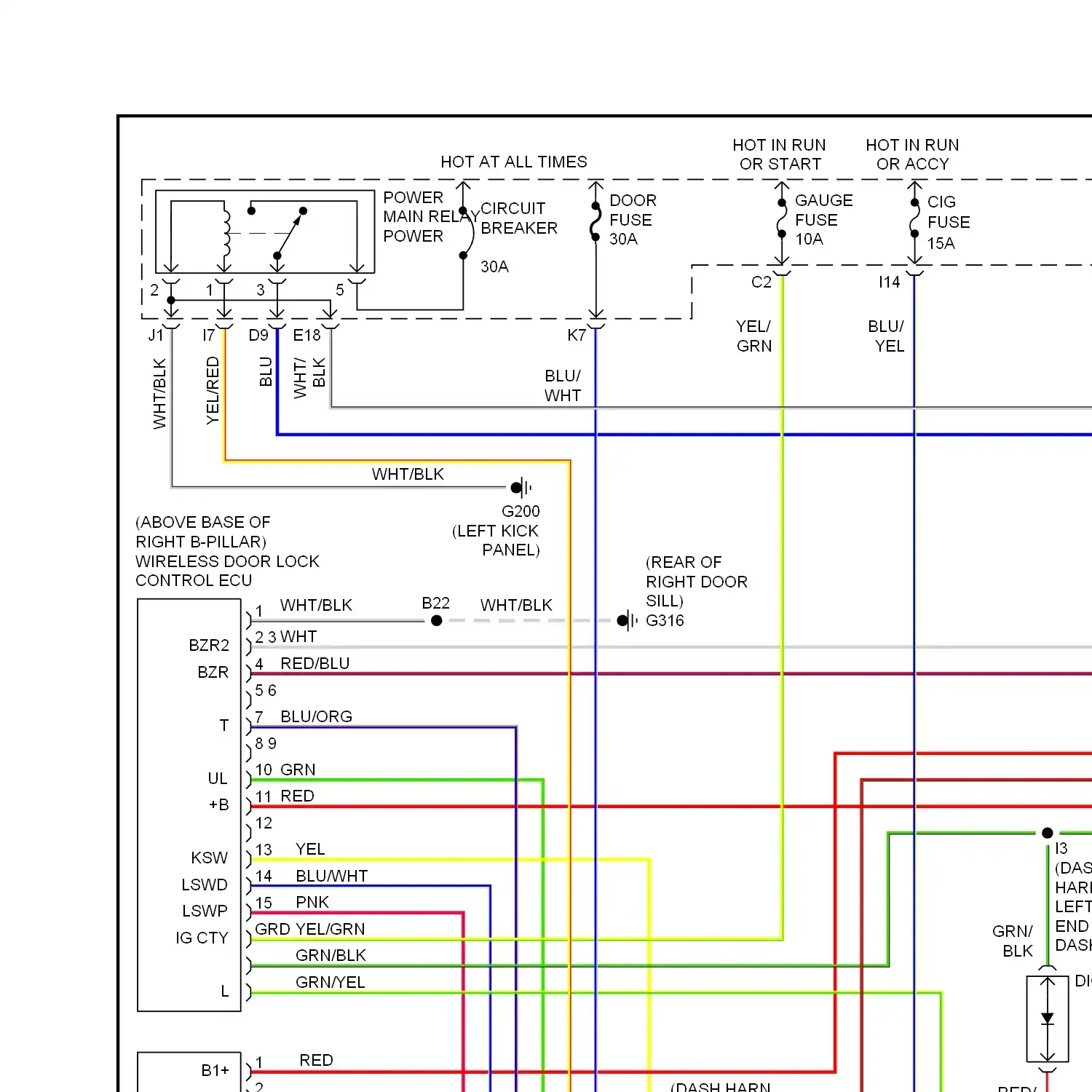The width and height of the screenshot is (1092, 1092).
Task: Select the 'HOT IN RUN OR ACCY' label
Action: [913, 154]
